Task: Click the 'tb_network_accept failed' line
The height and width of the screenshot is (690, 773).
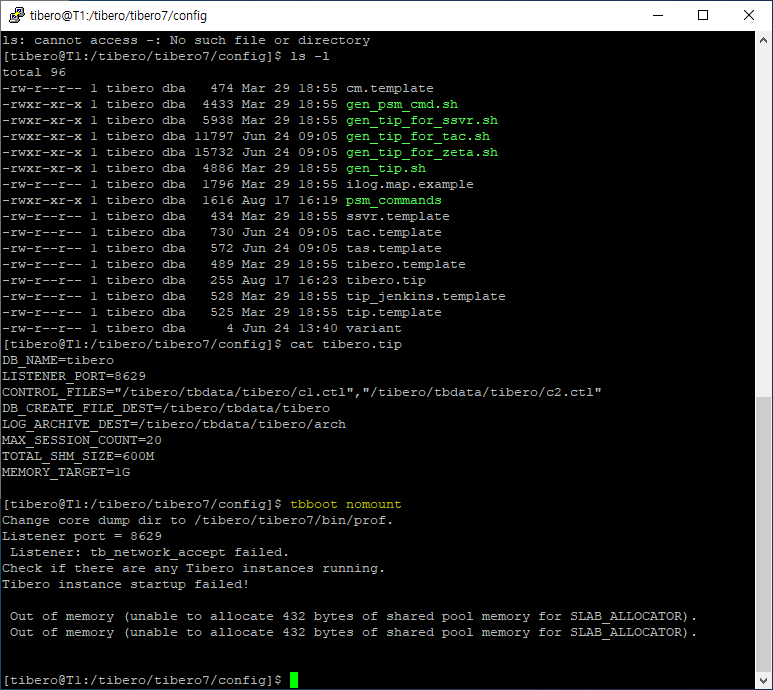Action: (149, 552)
